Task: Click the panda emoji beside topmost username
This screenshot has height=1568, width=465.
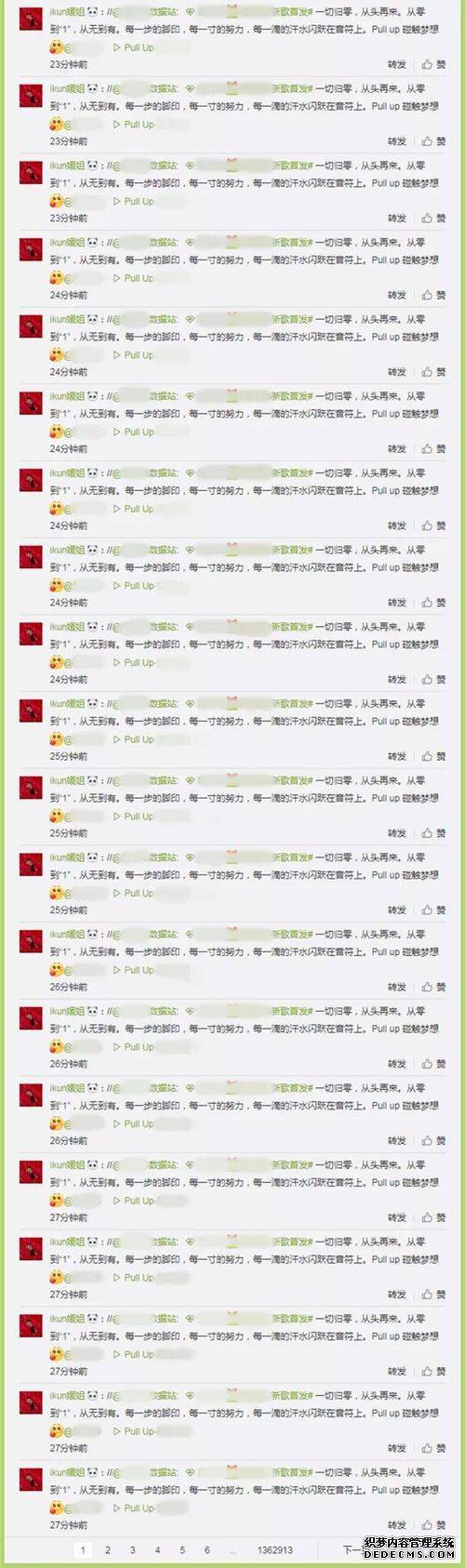Action: point(93,11)
